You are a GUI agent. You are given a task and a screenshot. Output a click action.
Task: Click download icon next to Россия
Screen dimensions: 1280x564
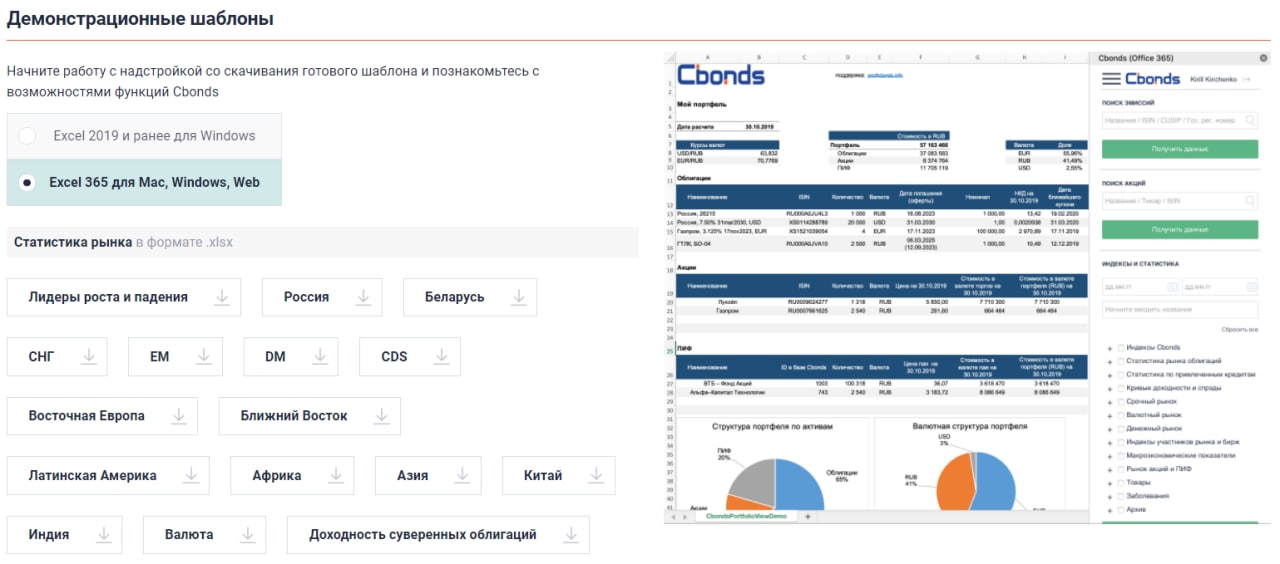point(363,297)
